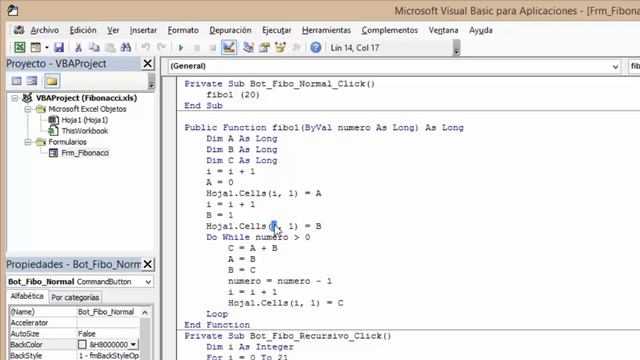
Task: Toggle Folders icon in Project panel
Action: click(x=52, y=81)
